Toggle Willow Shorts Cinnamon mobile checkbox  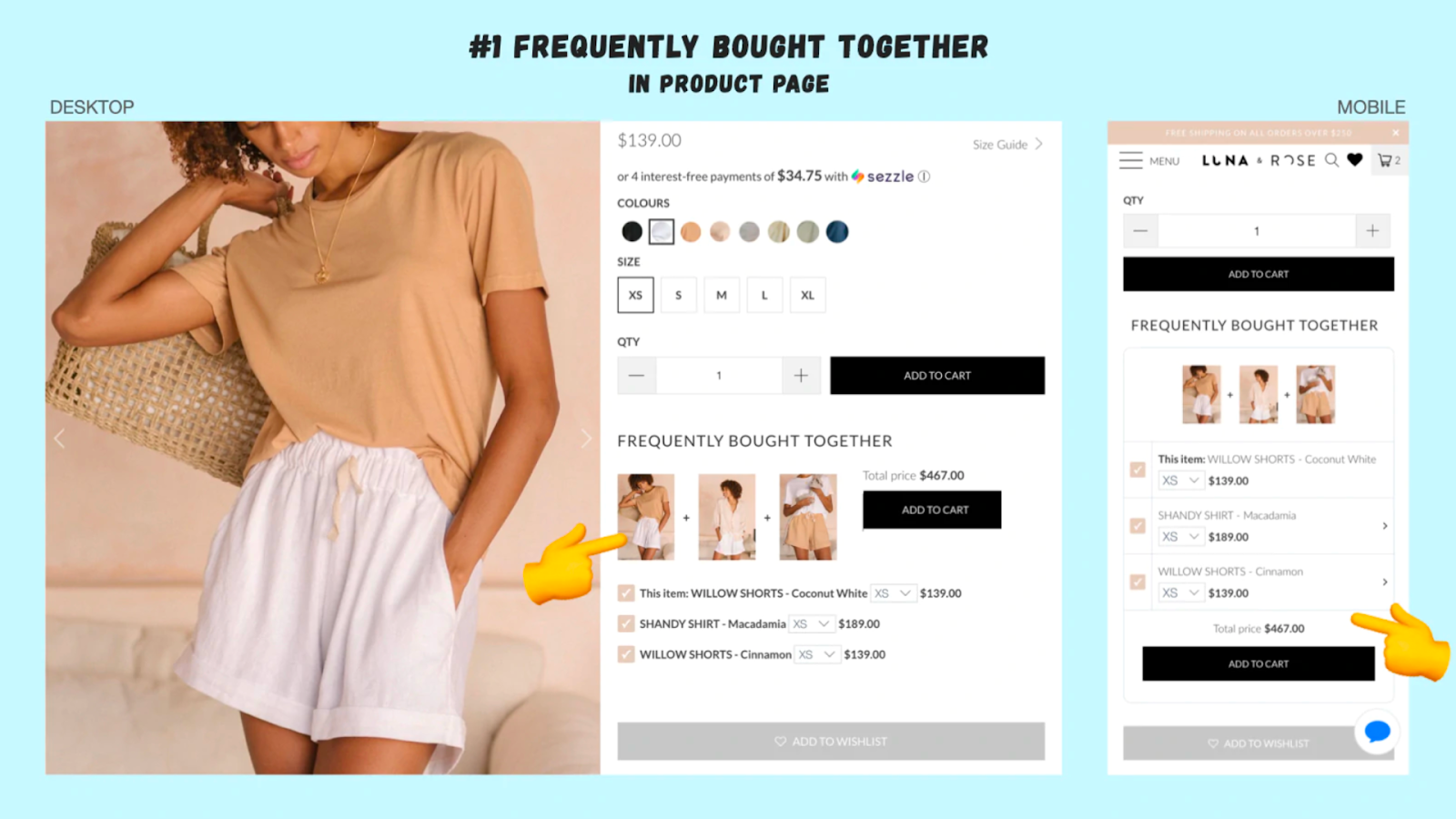[1137, 581]
